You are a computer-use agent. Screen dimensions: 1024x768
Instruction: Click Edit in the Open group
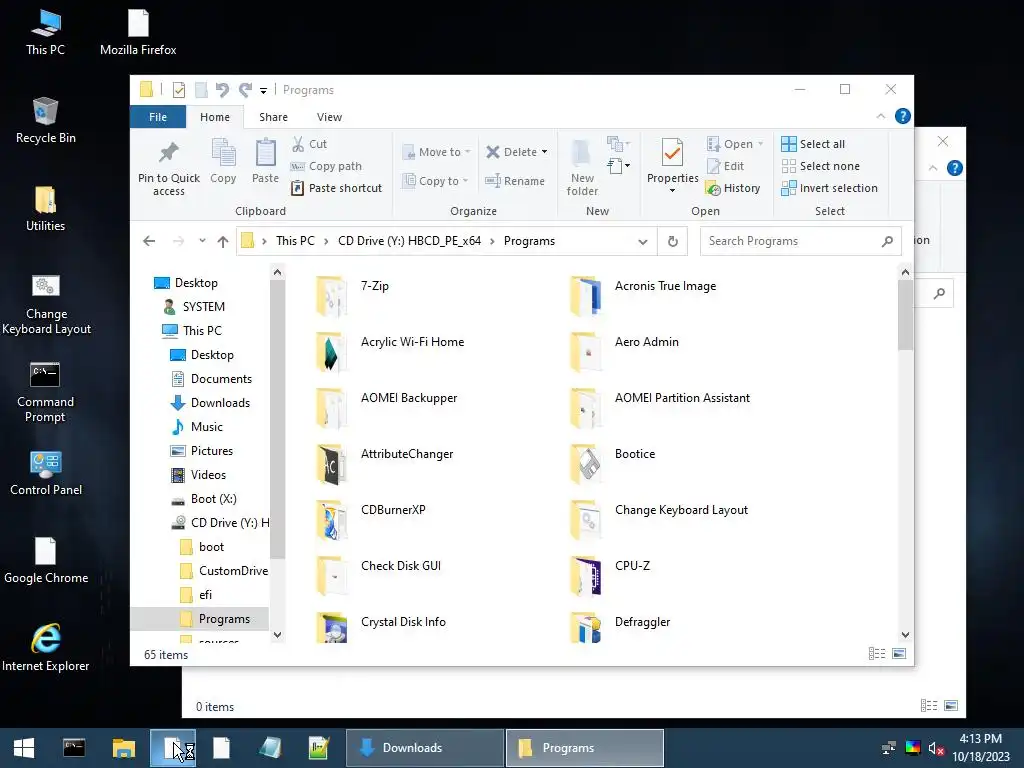coord(726,166)
